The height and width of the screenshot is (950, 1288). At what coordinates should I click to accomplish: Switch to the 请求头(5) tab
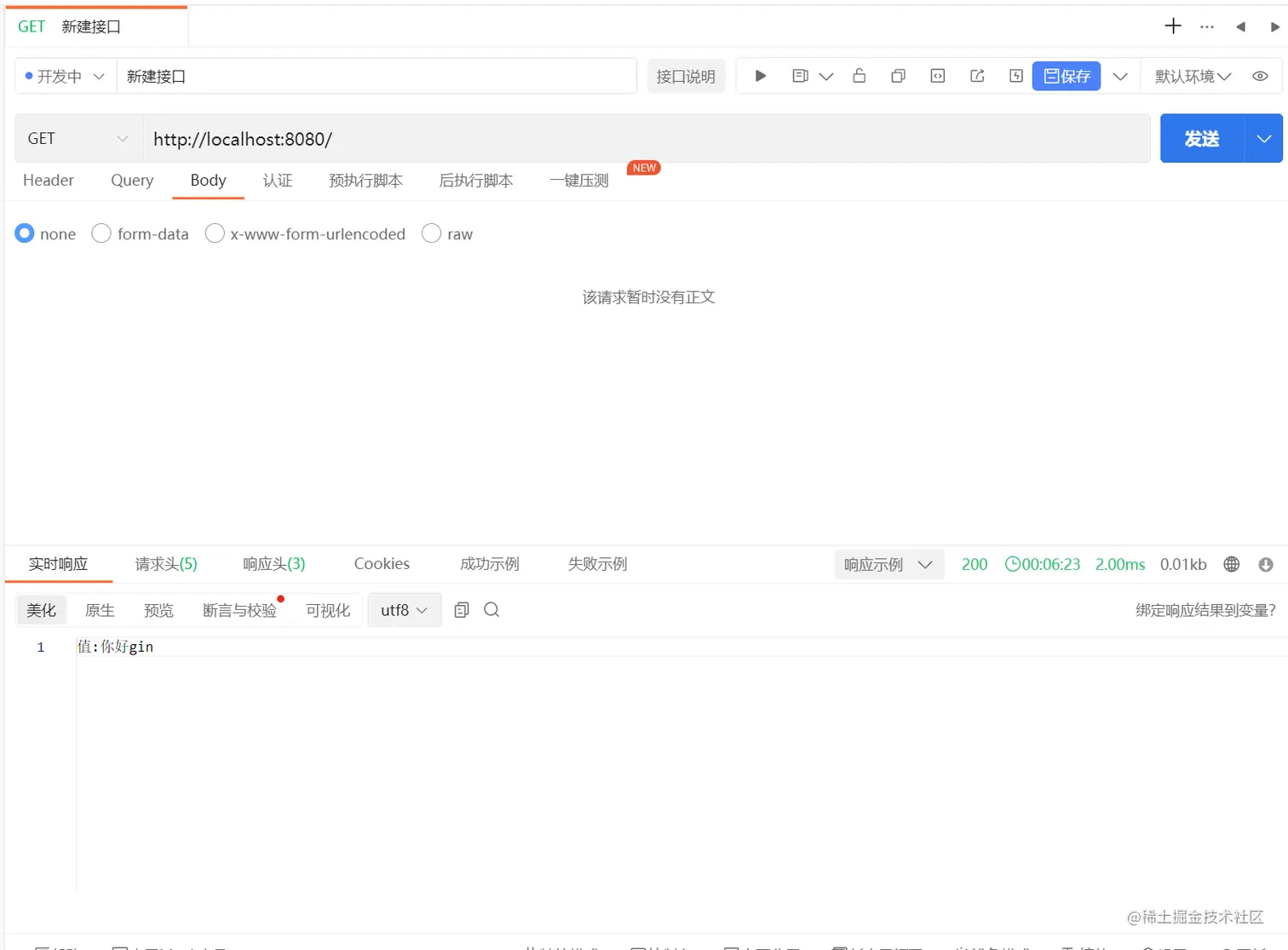pyautogui.click(x=166, y=563)
